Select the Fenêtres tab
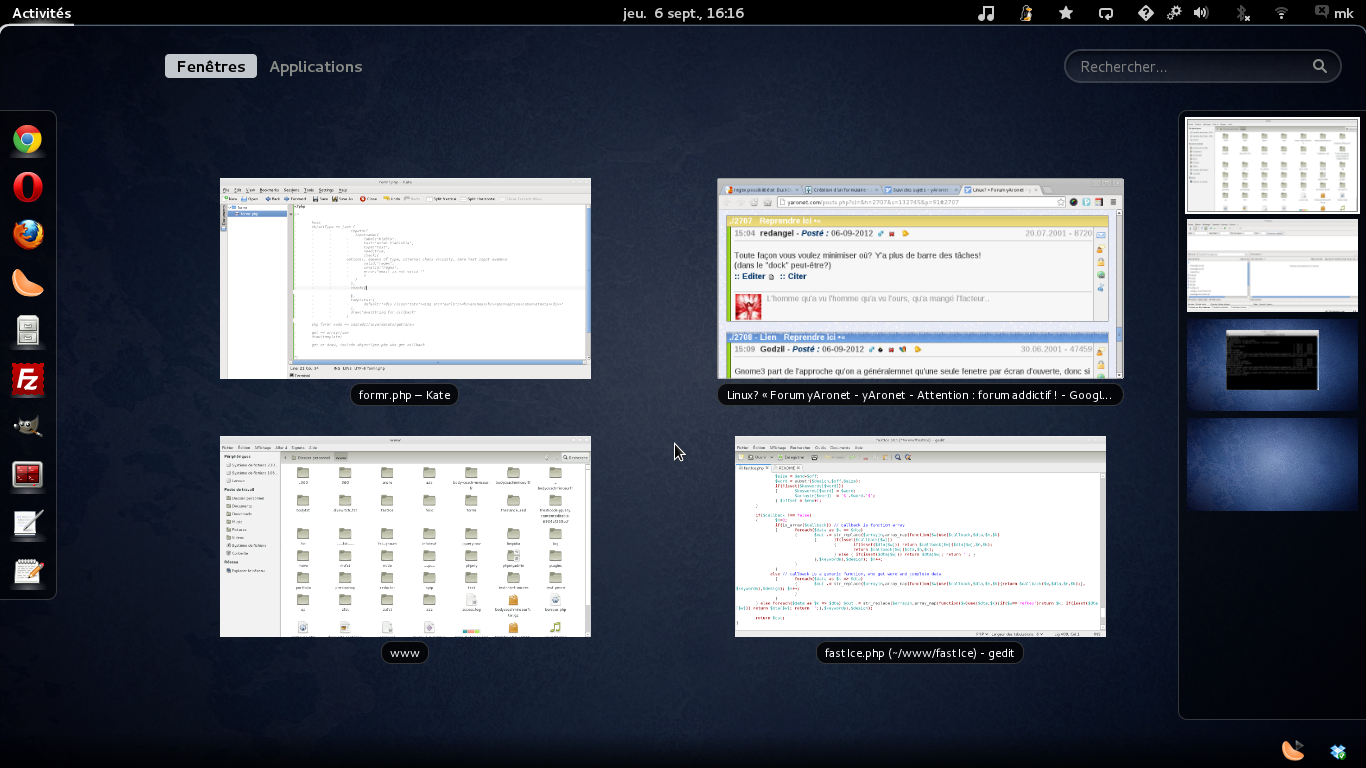1366x768 pixels. point(211,66)
